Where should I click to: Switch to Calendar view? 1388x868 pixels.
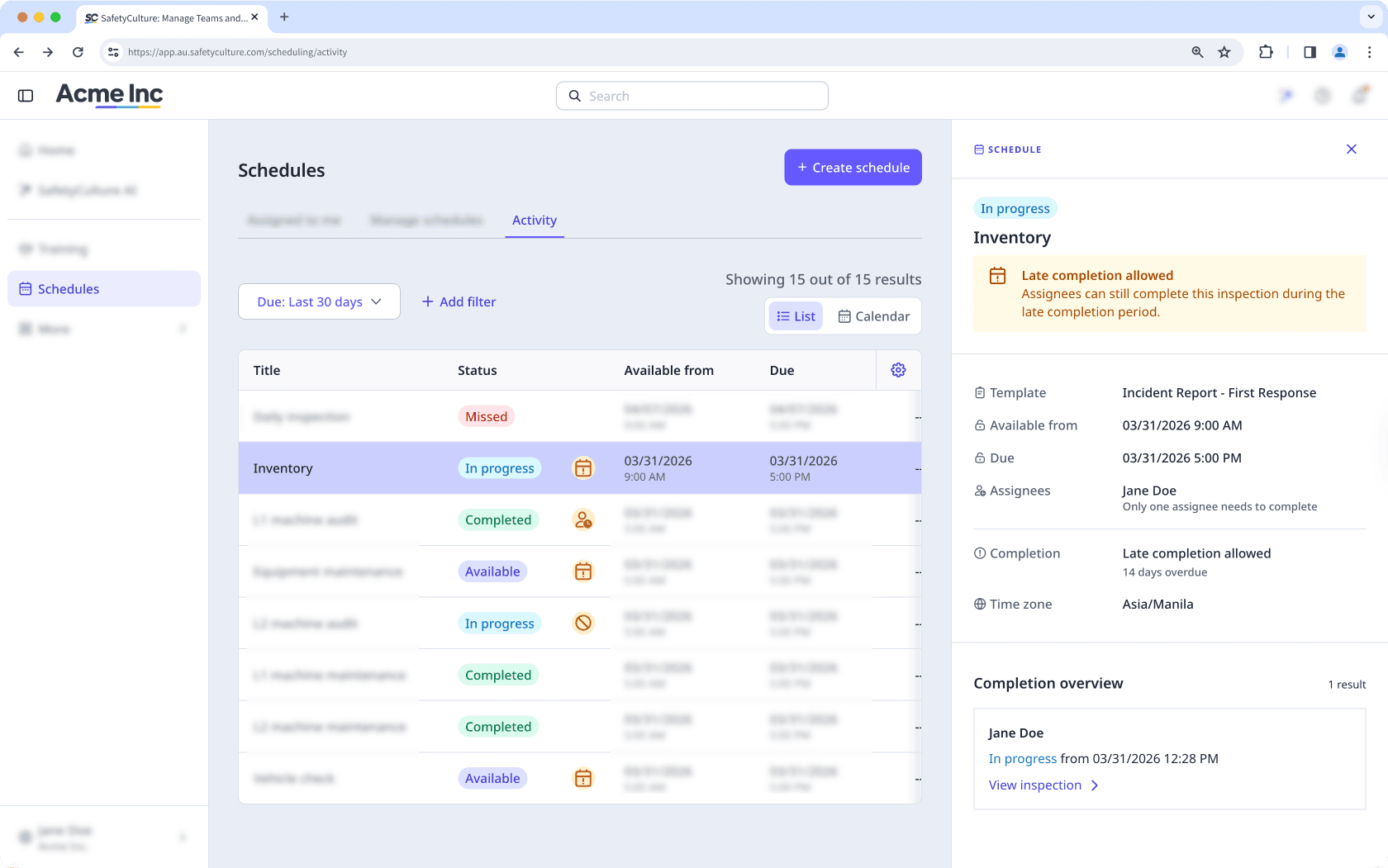pos(873,316)
